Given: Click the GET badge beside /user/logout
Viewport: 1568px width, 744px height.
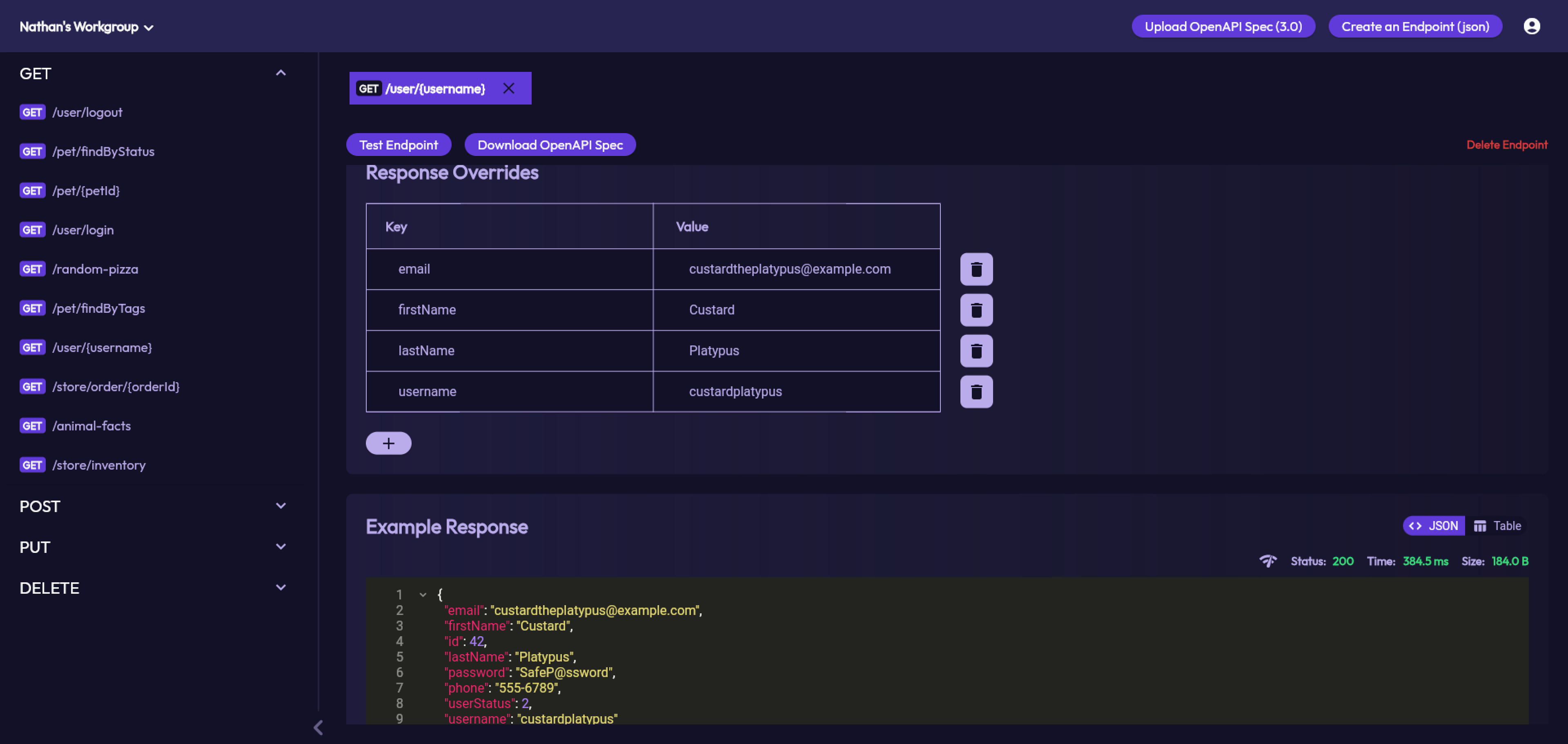Looking at the screenshot, I should point(32,112).
